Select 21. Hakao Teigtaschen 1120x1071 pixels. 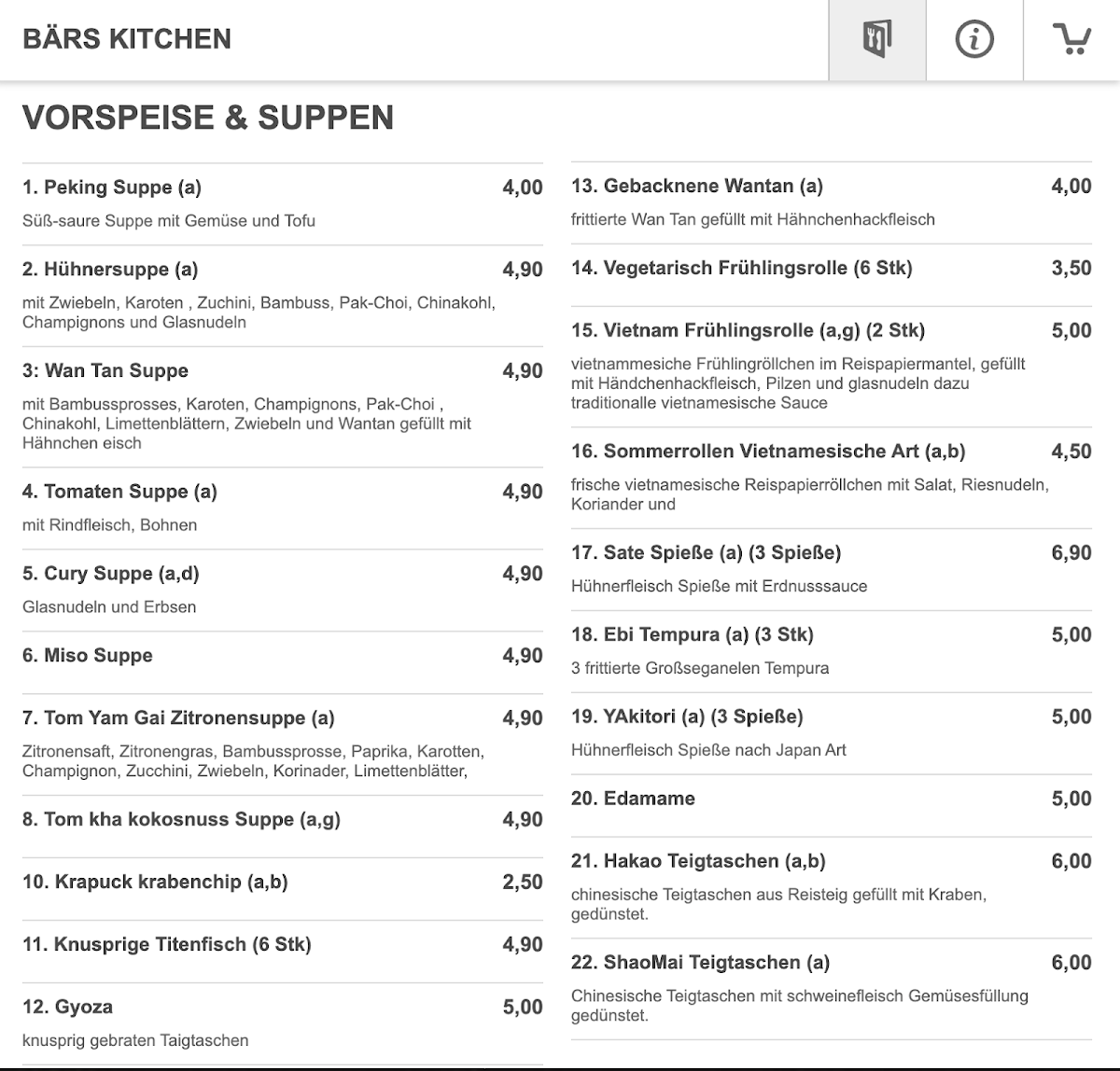point(832,887)
